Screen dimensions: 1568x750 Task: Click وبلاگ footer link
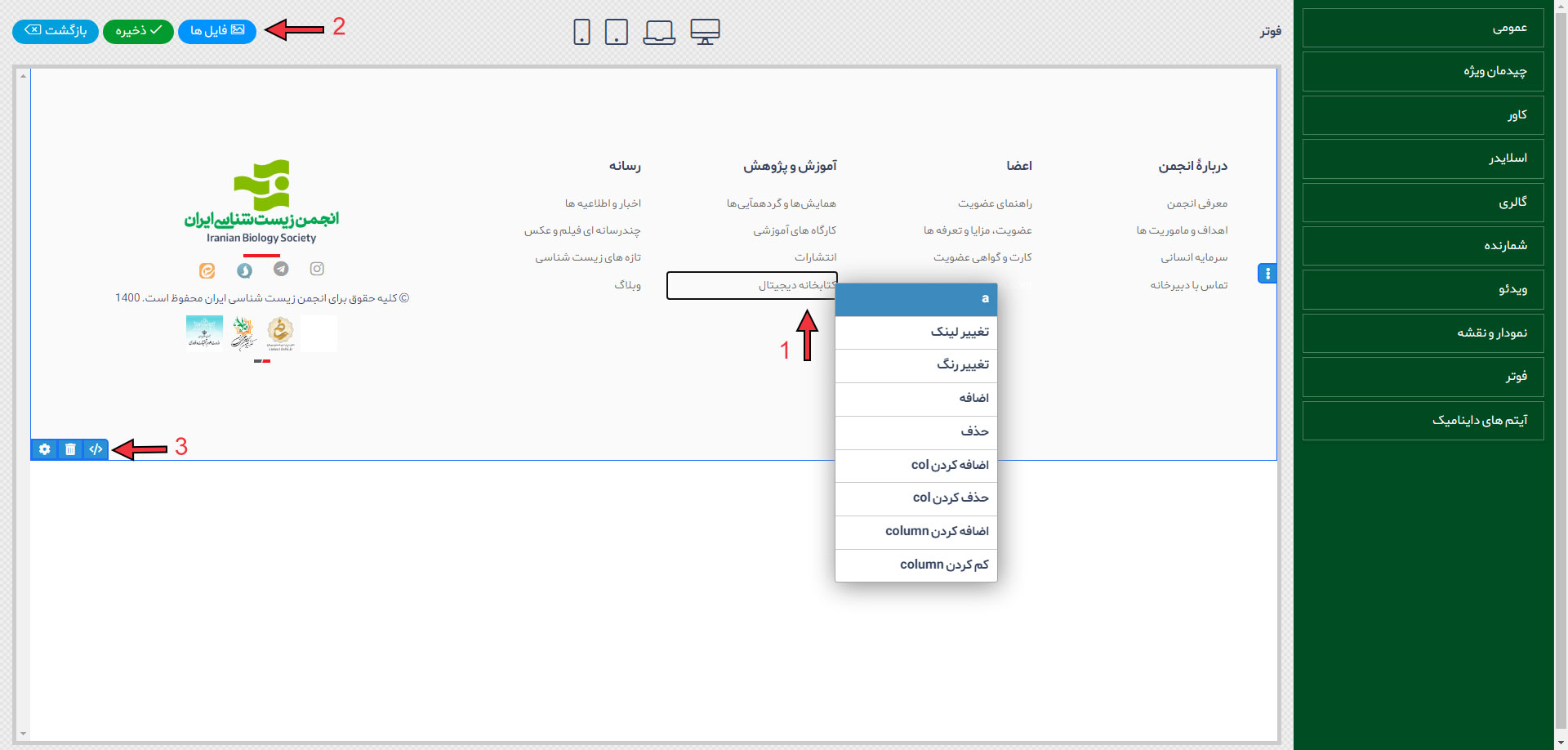tap(627, 285)
